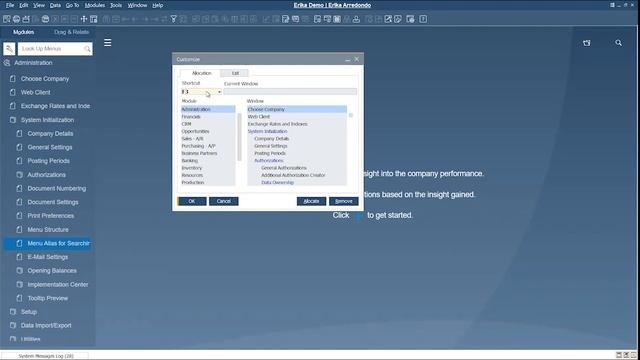Click the Web Client document icon in sidebar

pyautogui.click(x=13, y=92)
